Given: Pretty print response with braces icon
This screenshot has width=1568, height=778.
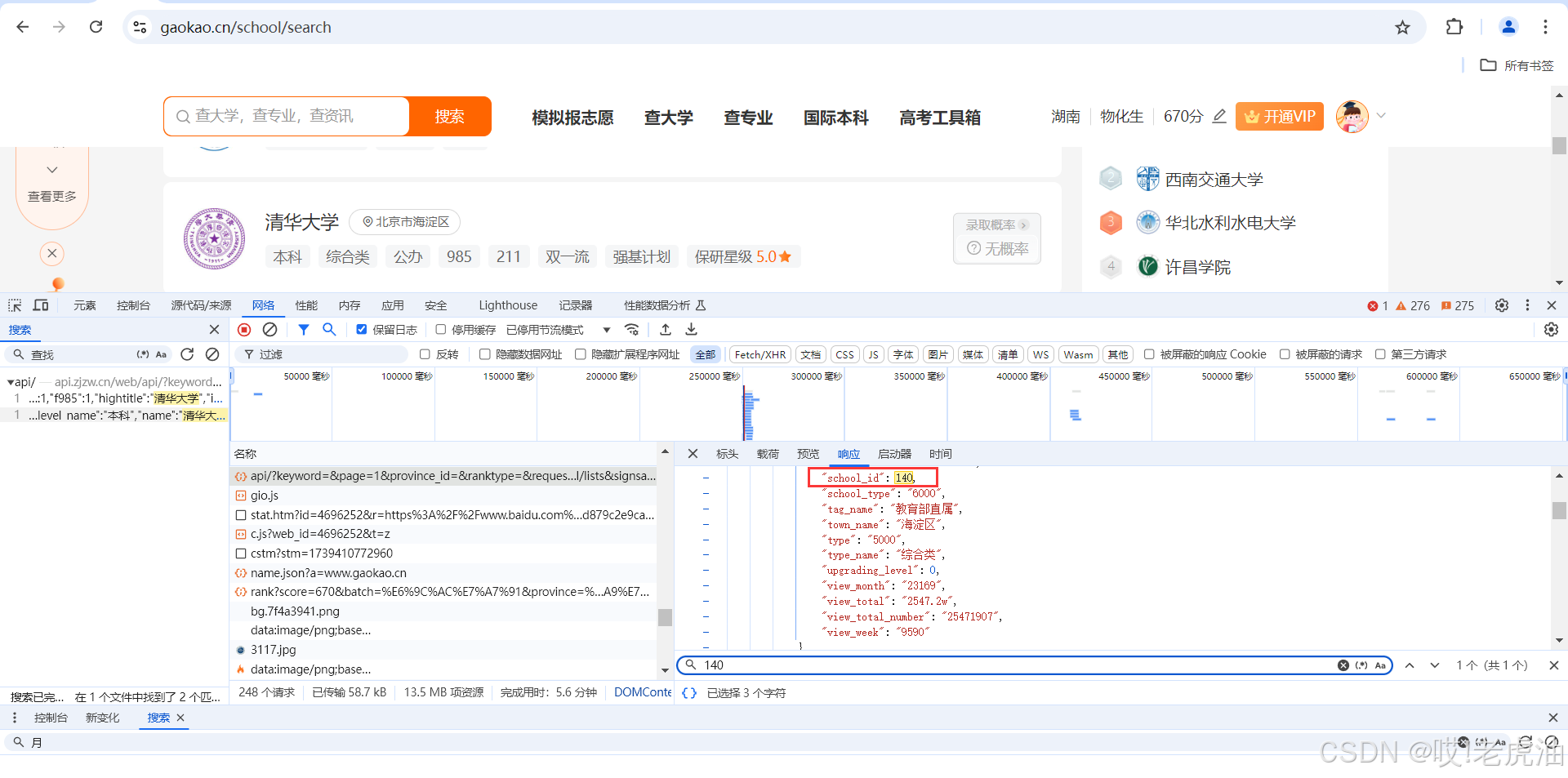Looking at the screenshot, I should (689, 692).
